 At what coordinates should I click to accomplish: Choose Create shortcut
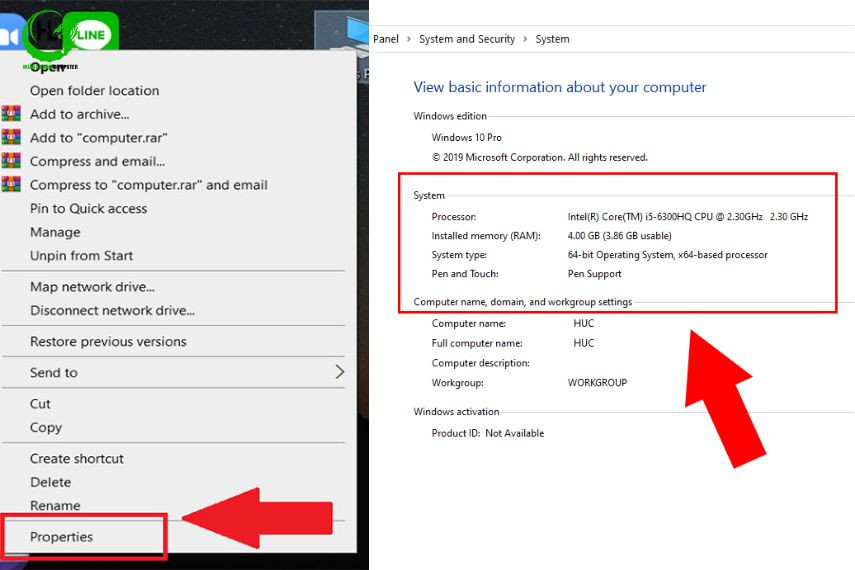(x=77, y=459)
